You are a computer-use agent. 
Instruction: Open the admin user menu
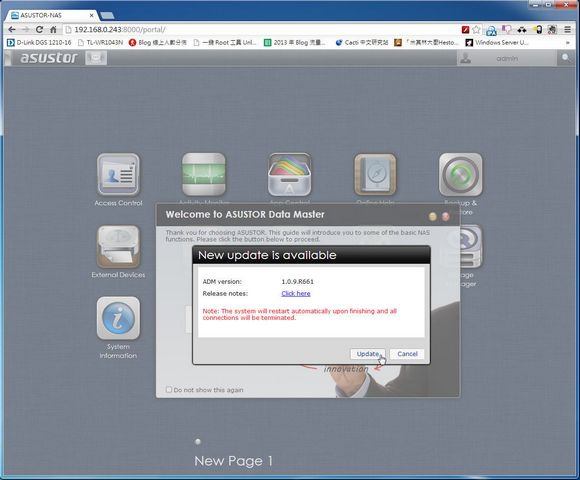(506, 58)
